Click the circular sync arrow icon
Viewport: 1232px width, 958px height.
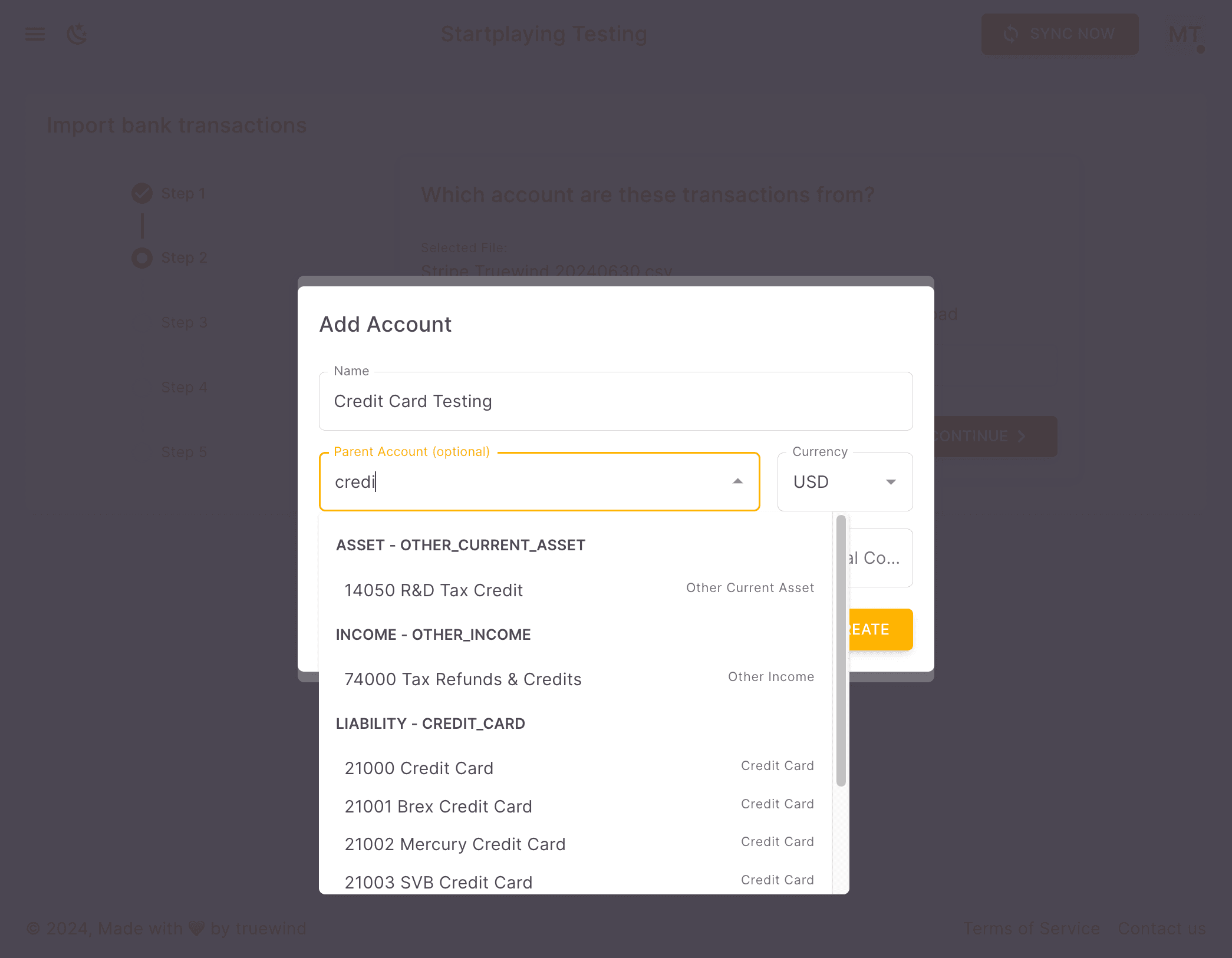(1010, 34)
